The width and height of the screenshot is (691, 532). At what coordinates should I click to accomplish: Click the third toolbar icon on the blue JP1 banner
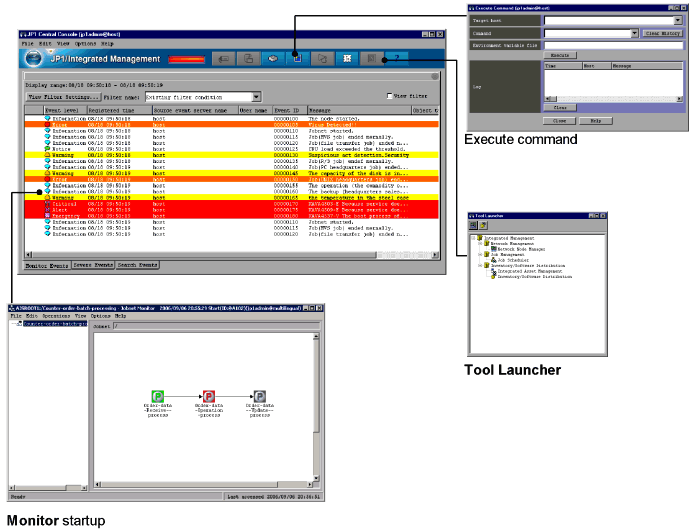pyautogui.click(x=273, y=59)
